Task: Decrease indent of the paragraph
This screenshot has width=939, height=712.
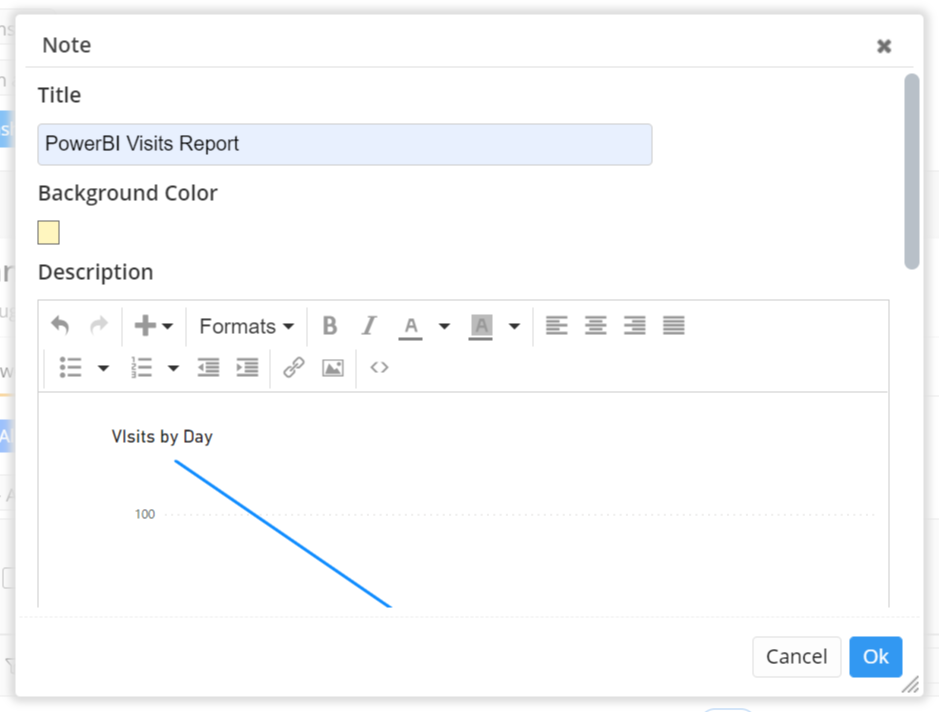Action: click(x=208, y=368)
